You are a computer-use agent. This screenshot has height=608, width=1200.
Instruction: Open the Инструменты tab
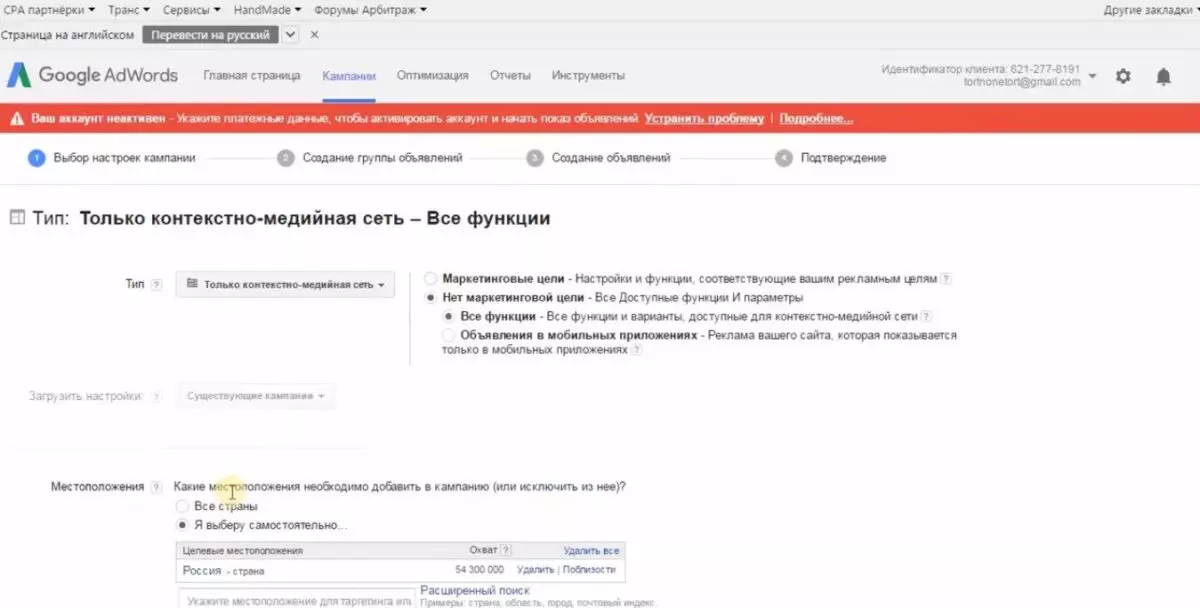[588, 76]
